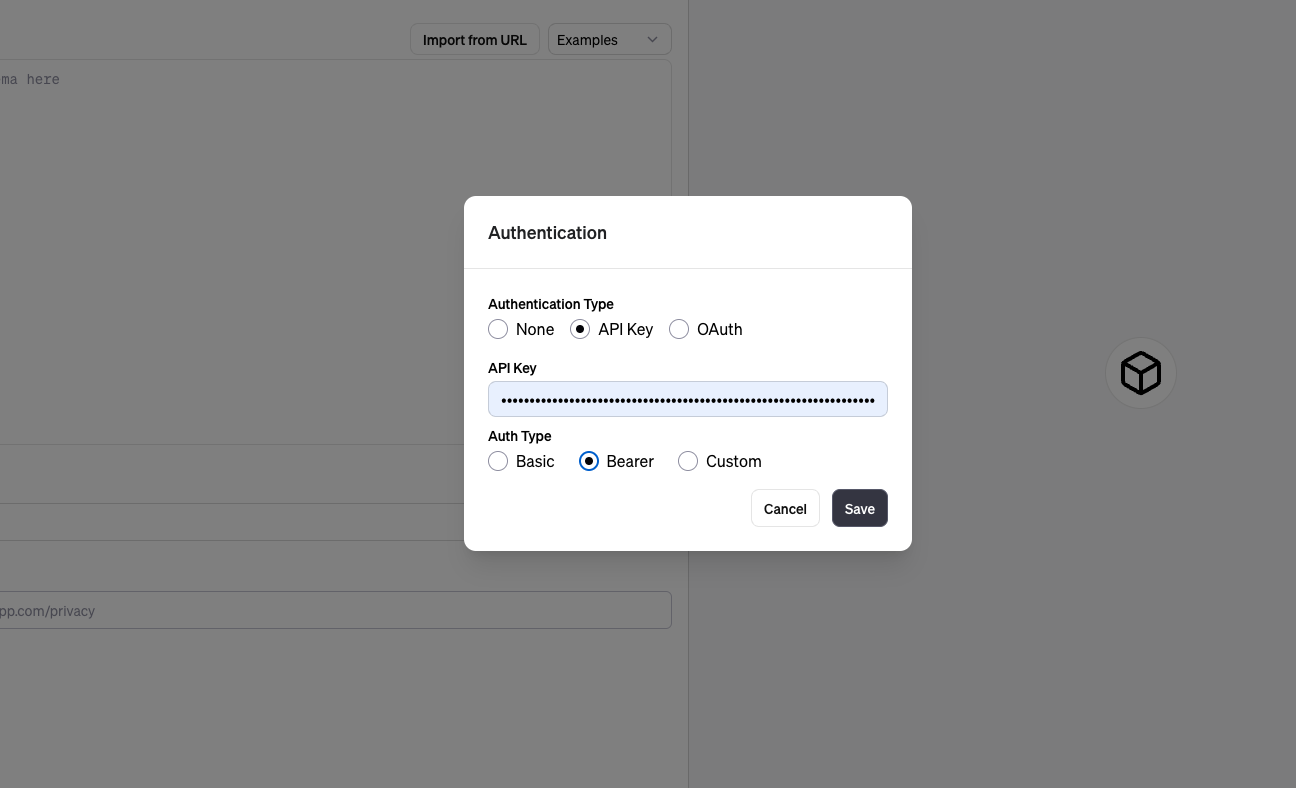Cancel the Authentication dialog
The width and height of the screenshot is (1296, 788).
pyautogui.click(x=785, y=508)
